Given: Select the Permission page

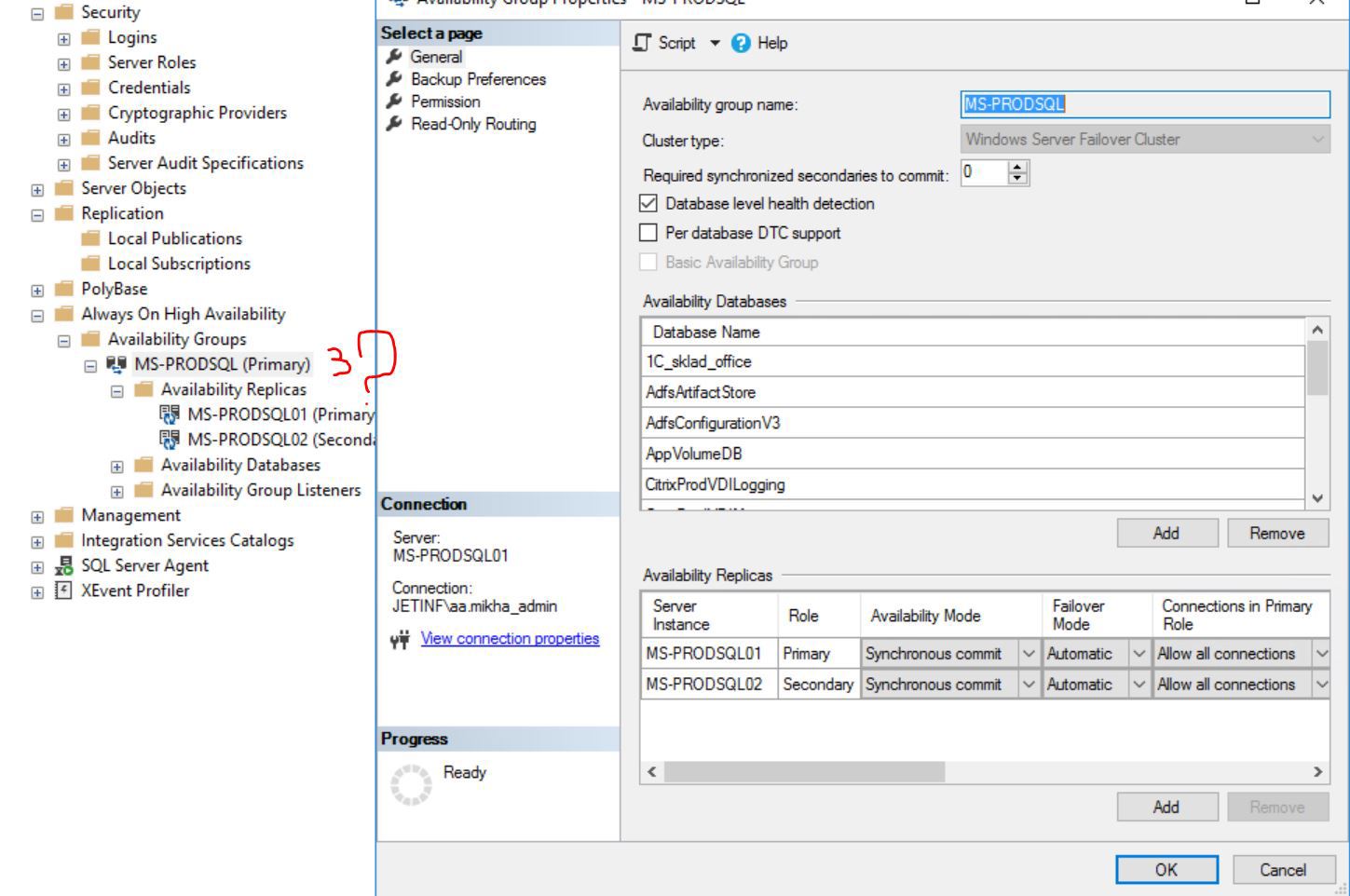Looking at the screenshot, I should [445, 102].
